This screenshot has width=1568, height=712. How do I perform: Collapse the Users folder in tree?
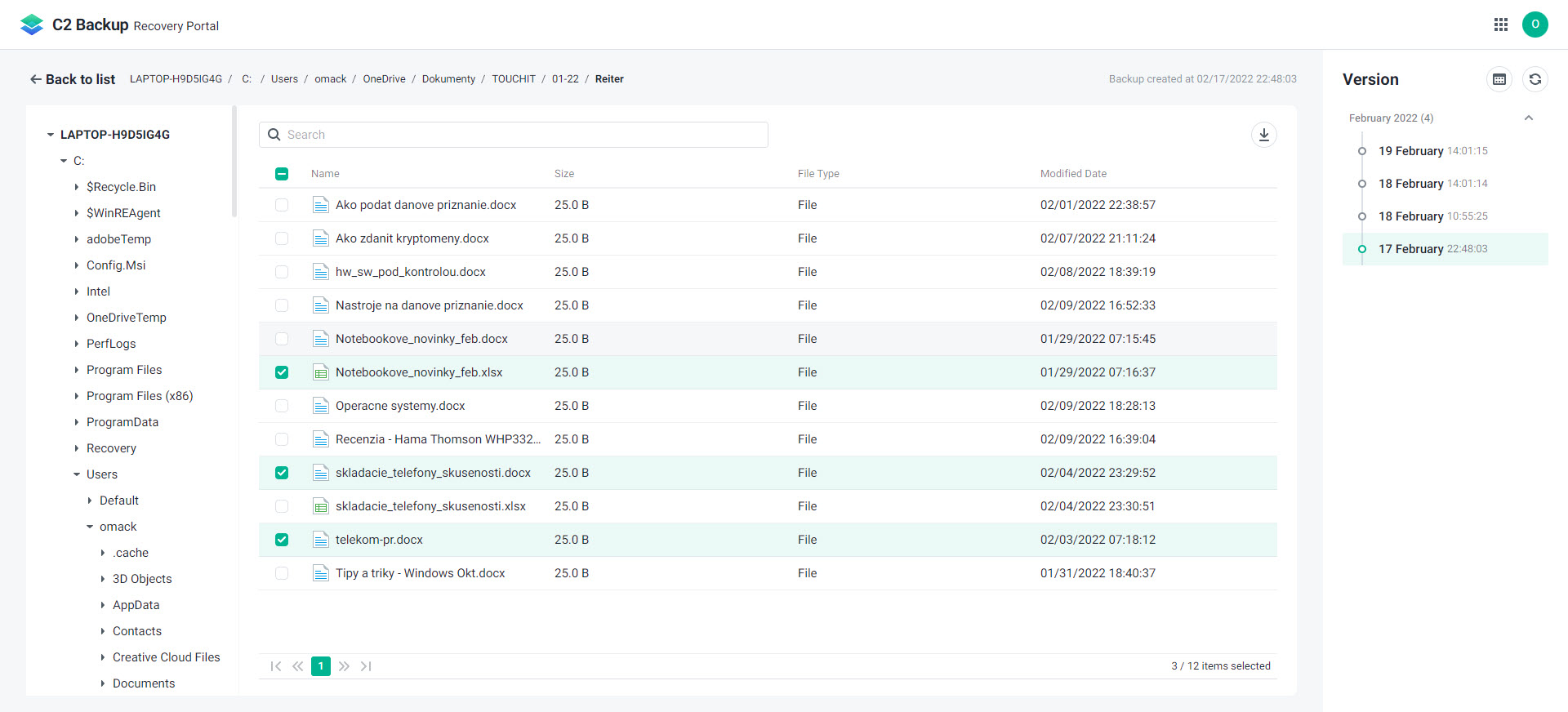tap(77, 474)
